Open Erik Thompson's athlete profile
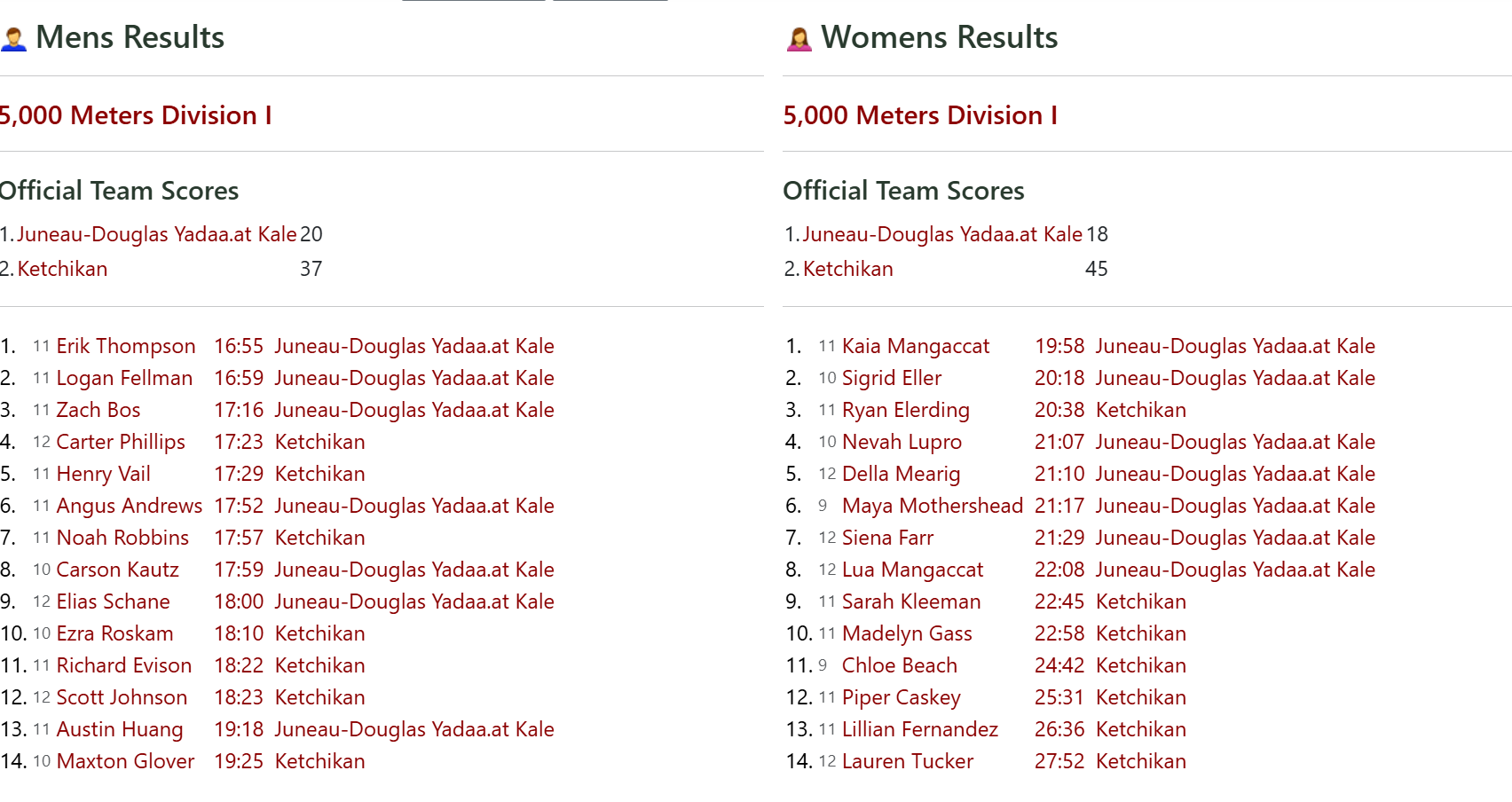Screen dimensions: 1512x802 126,346
